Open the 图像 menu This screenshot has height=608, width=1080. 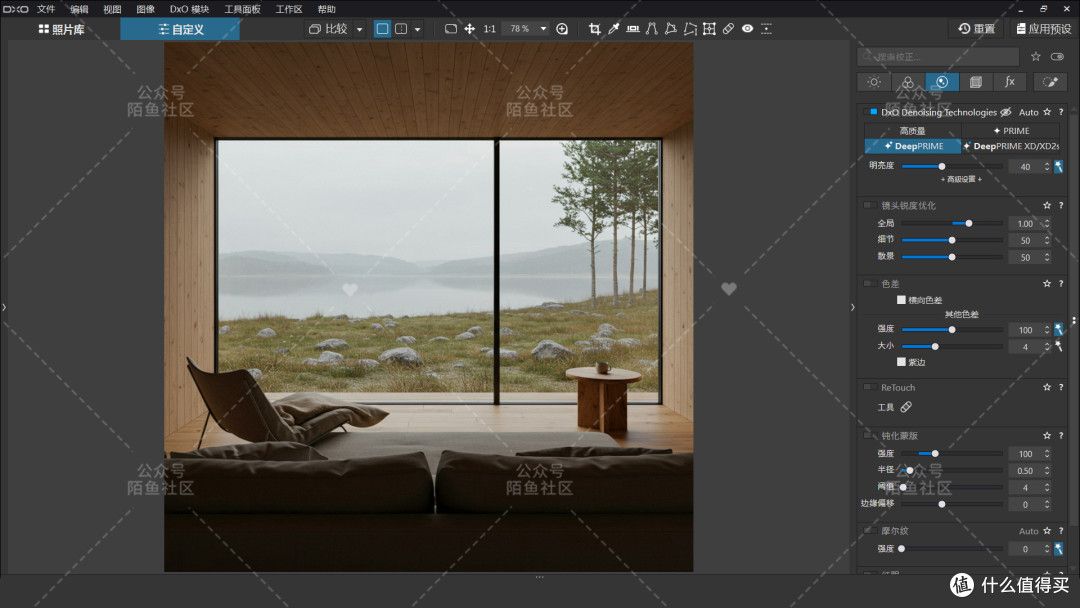click(x=145, y=9)
